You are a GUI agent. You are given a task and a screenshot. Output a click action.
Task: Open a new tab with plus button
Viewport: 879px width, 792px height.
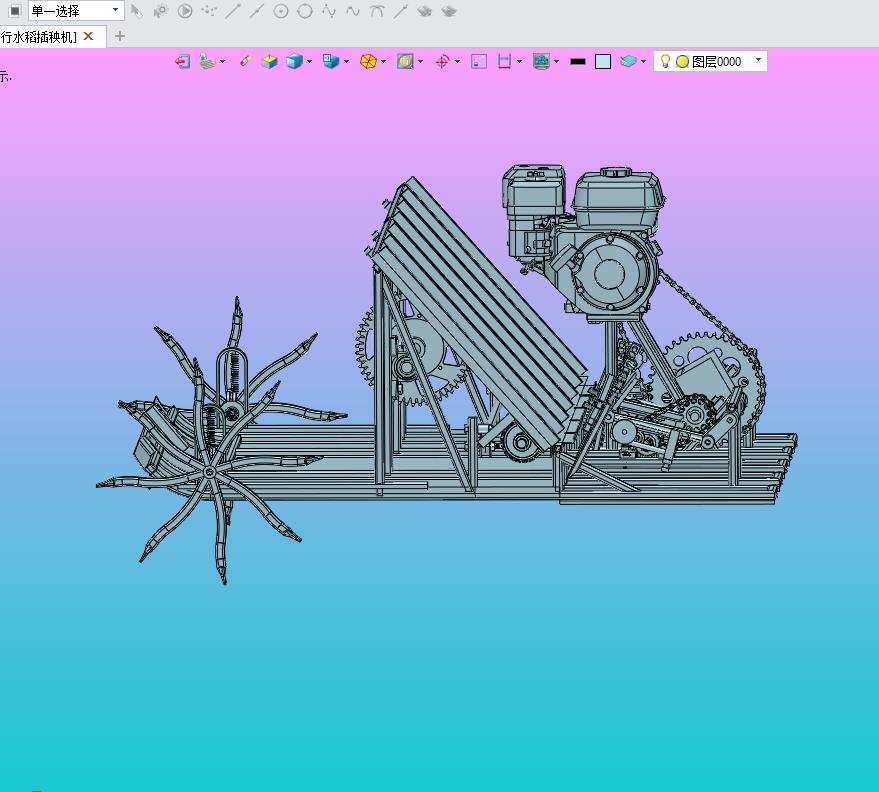click(120, 36)
